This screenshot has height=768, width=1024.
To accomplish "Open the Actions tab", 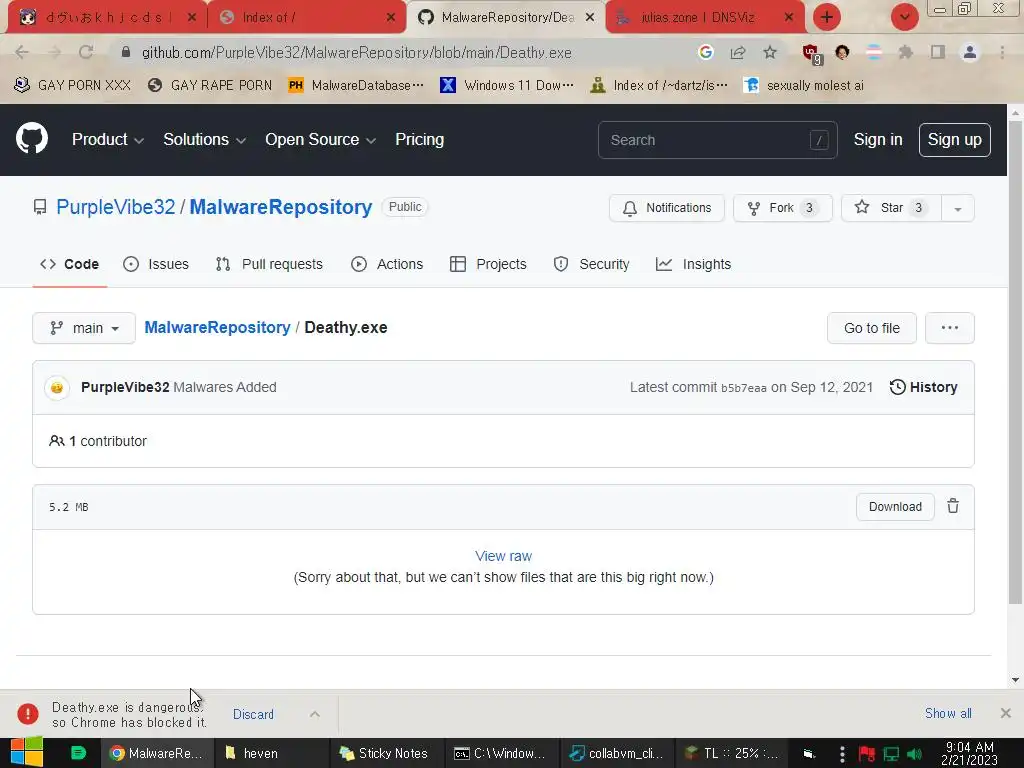I will pos(387,264).
